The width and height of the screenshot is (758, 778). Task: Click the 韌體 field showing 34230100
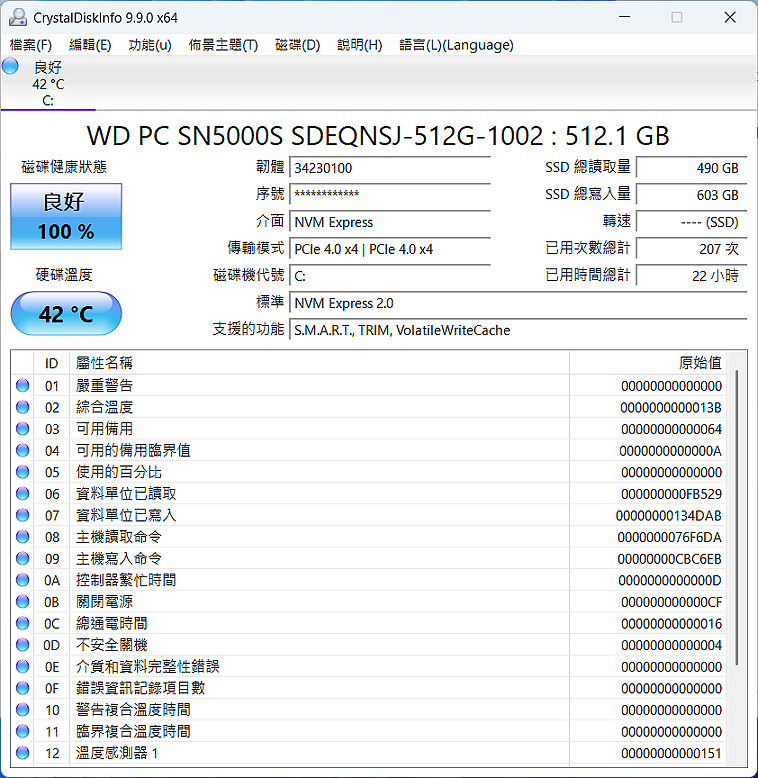[x=390, y=168]
